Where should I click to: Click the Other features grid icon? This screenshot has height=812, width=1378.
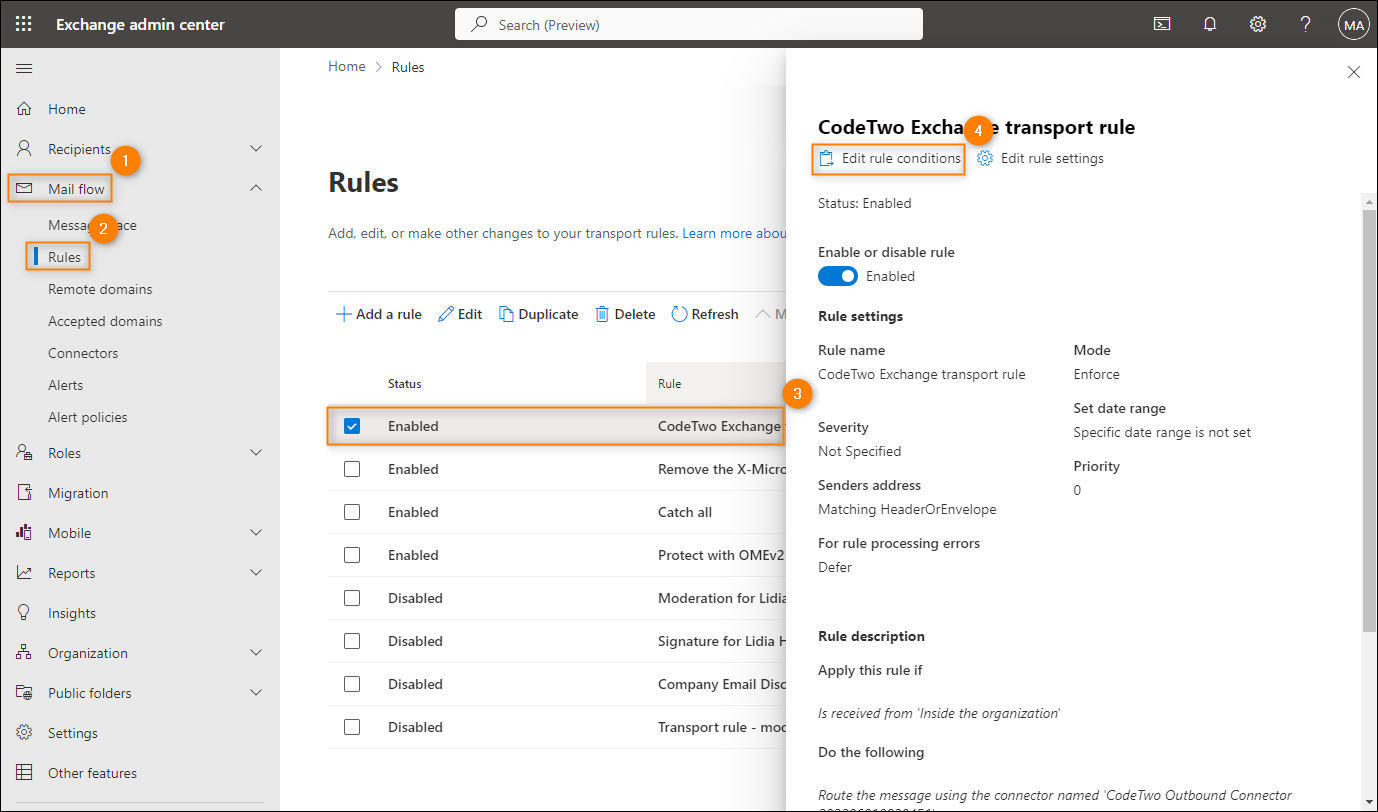pos(25,773)
